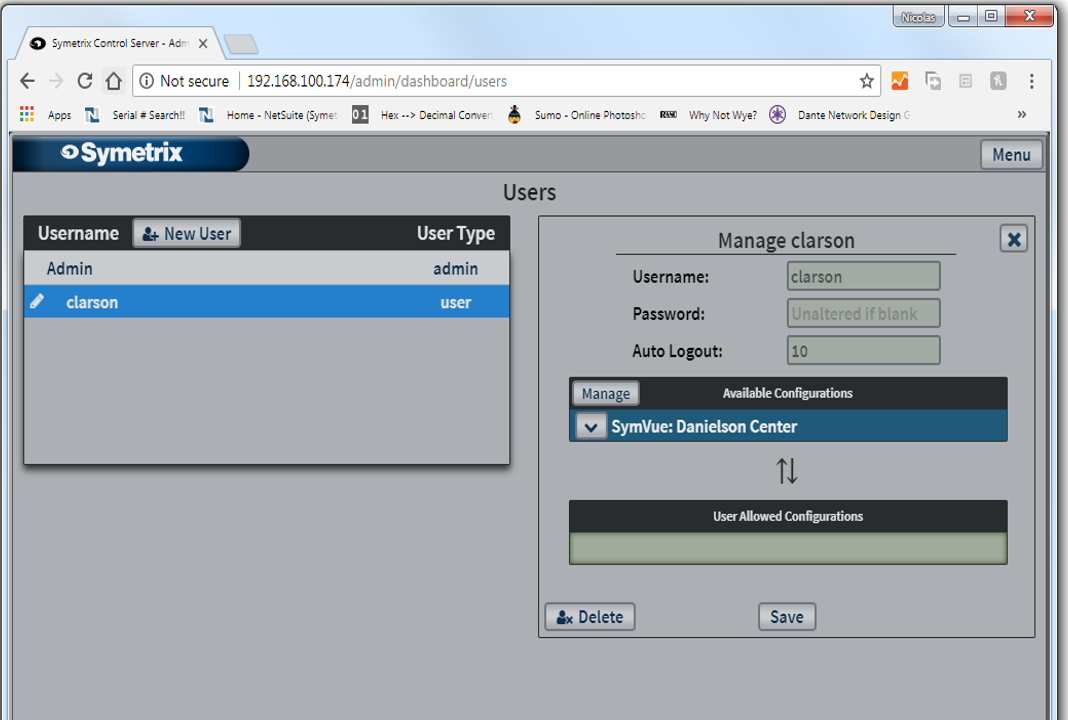Viewport: 1068px width, 720px height.
Task: Show more bookmarks with the double chevron
Action: click(x=1022, y=114)
